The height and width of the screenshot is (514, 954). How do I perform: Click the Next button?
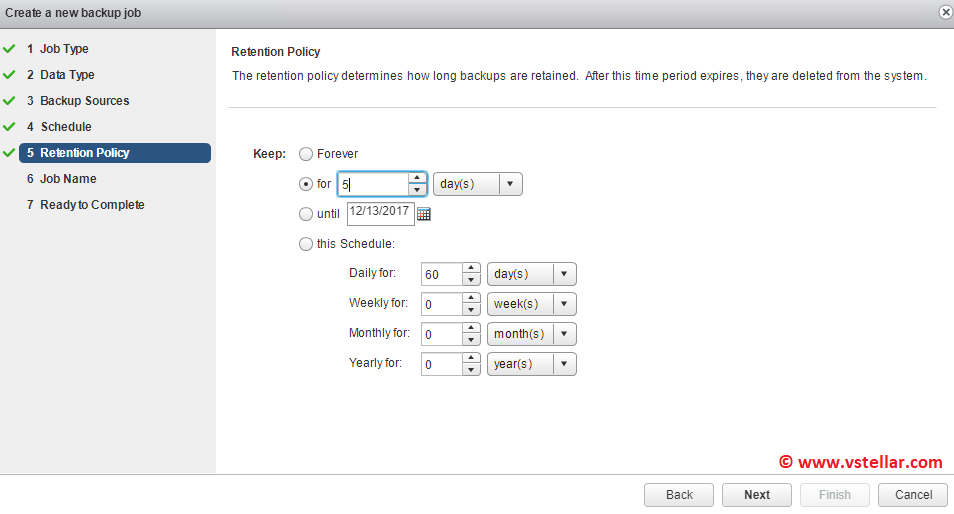pos(757,495)
